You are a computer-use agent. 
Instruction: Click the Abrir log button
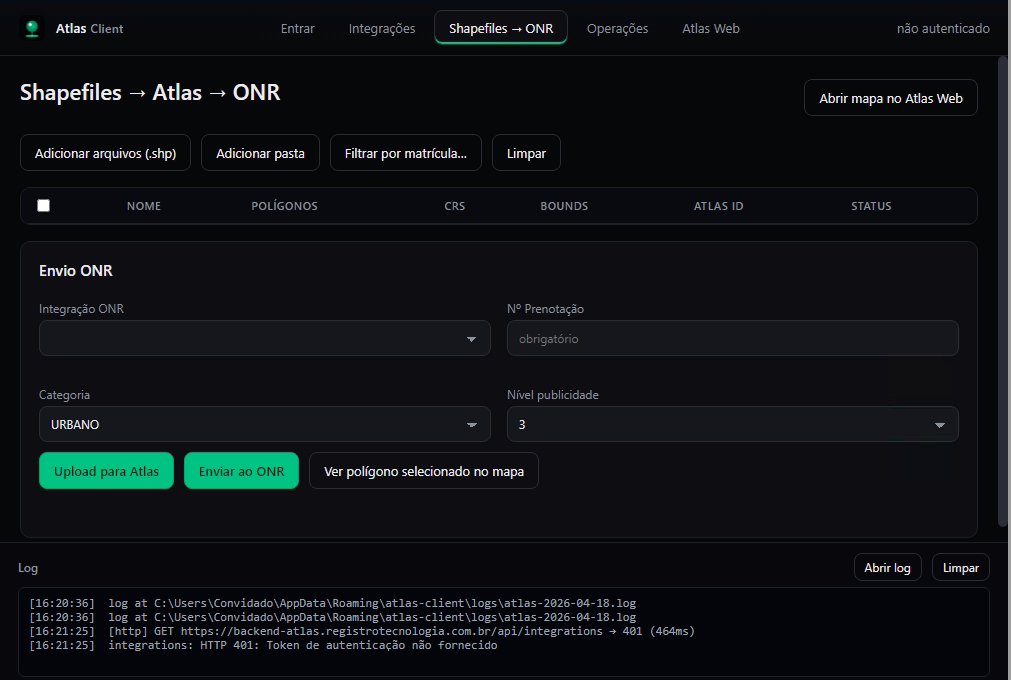pyautogui.click(x=887, y=568)
